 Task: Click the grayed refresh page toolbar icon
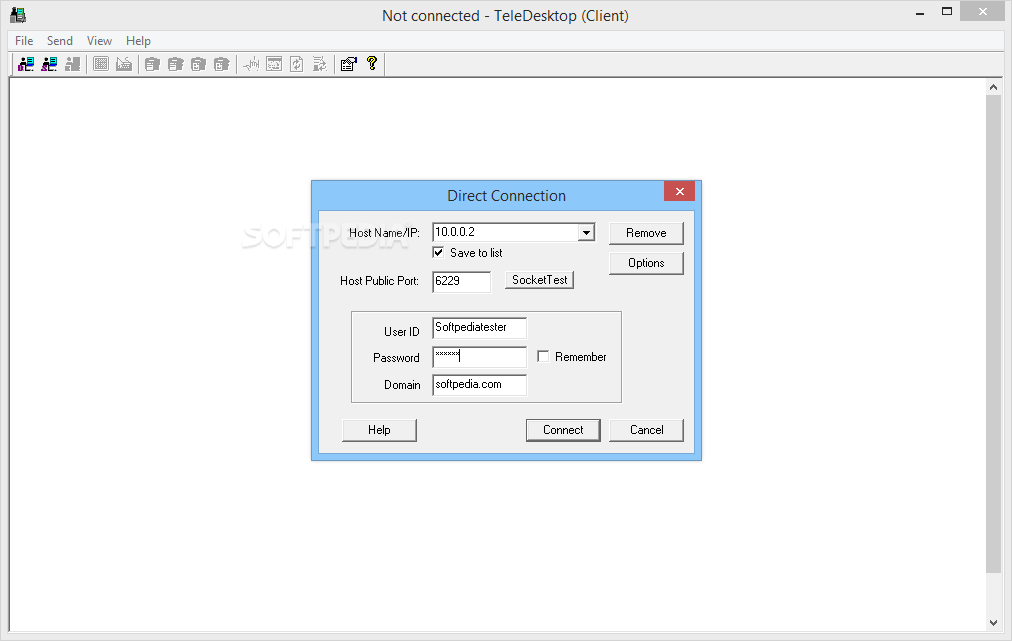click(297, 64)
